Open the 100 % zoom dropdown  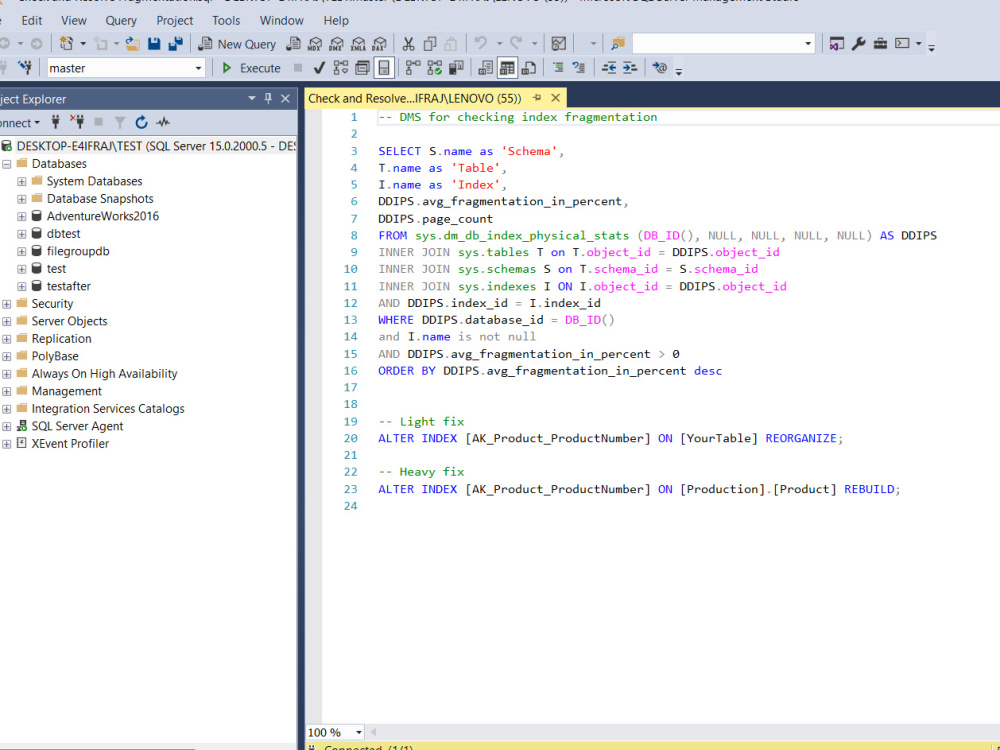(x=358, y=733)
